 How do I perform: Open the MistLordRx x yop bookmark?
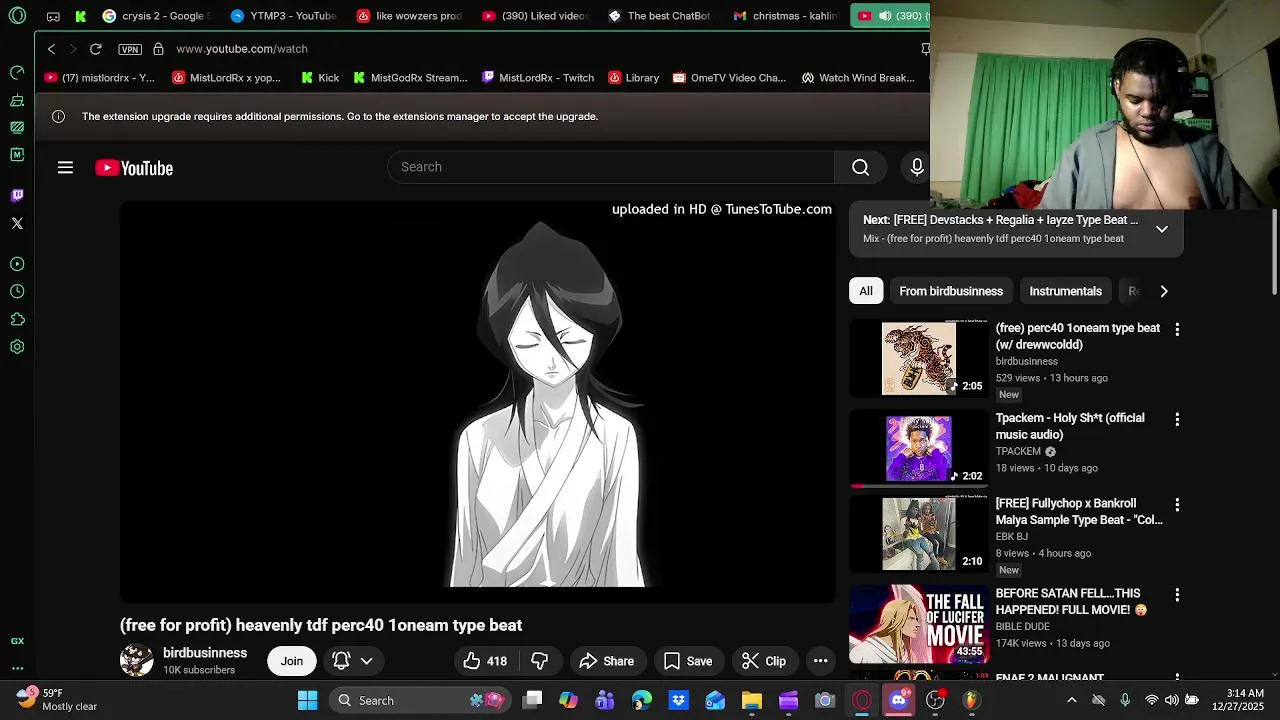[x=226, y=78]
